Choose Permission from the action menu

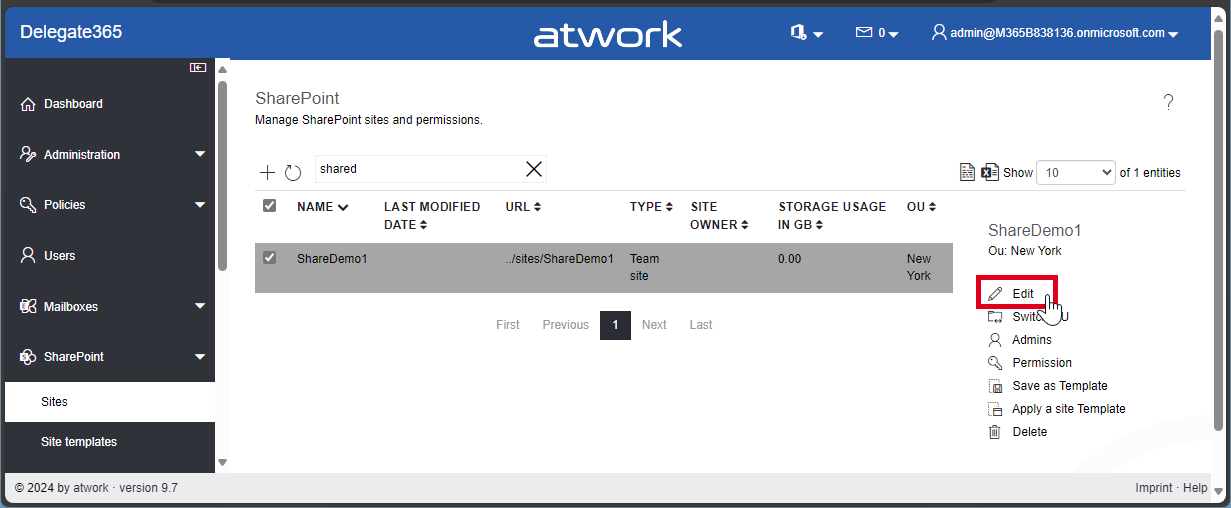[1042, 363]
